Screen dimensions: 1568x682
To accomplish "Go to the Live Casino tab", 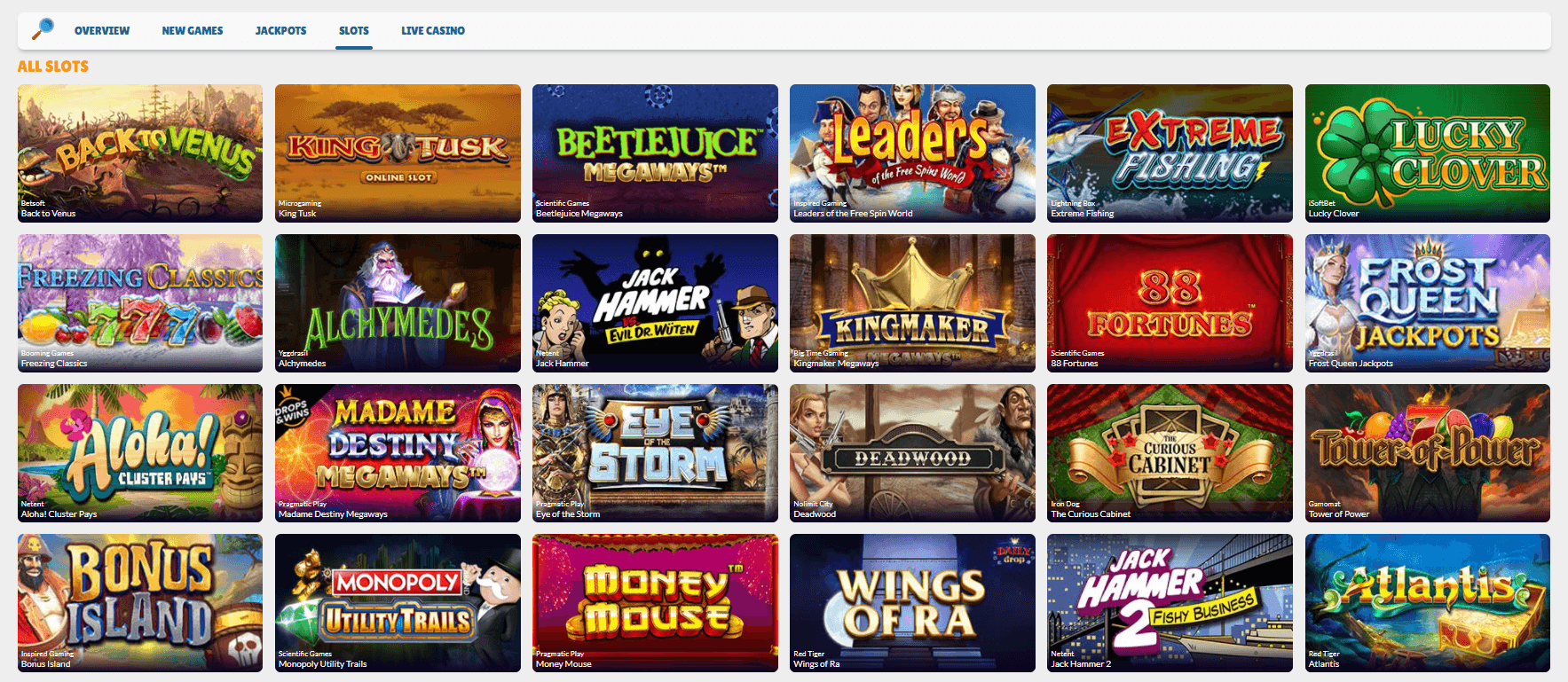I will [433, 30].
